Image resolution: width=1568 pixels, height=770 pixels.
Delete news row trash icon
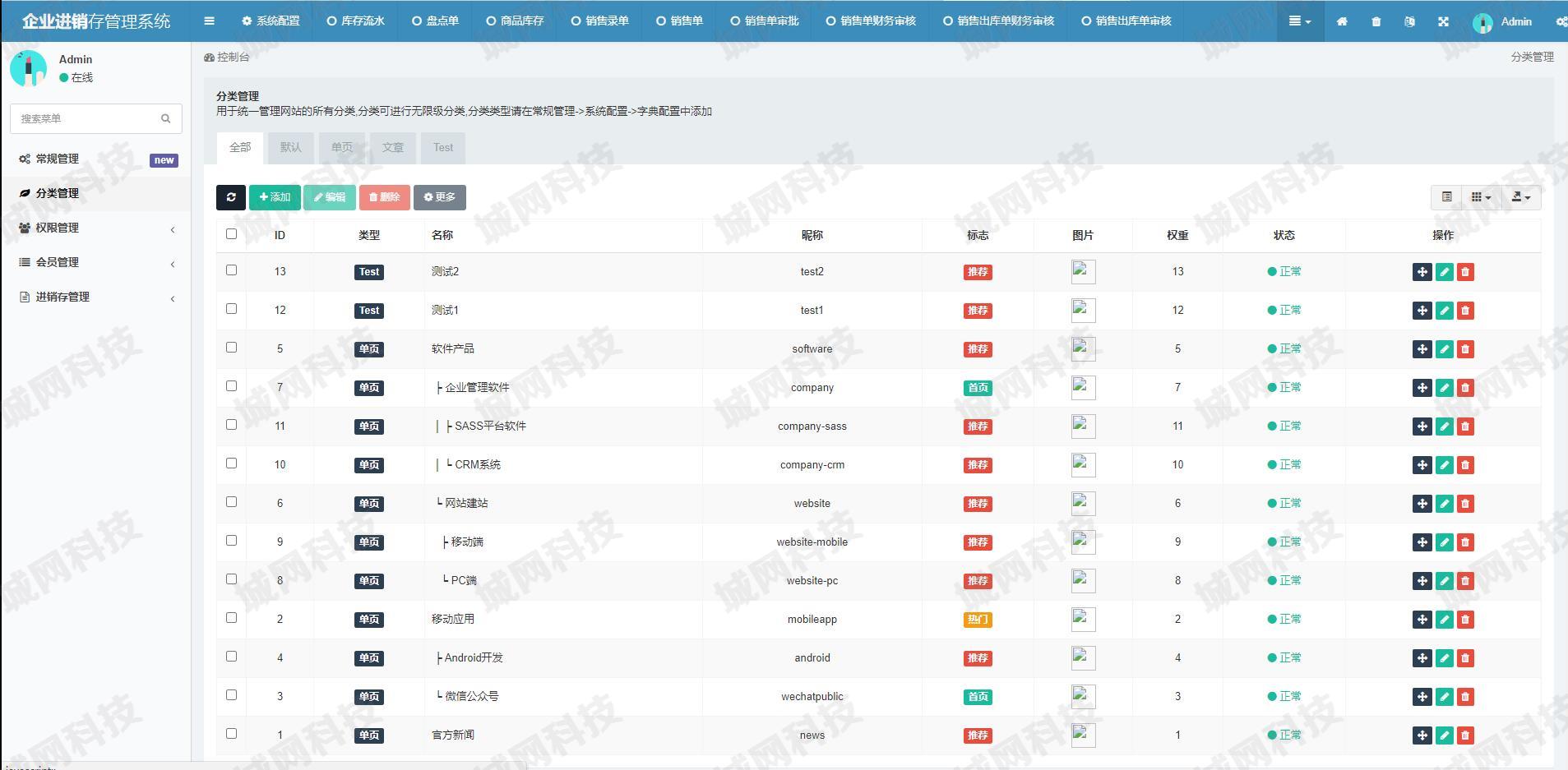click(x=1465, y=735)
